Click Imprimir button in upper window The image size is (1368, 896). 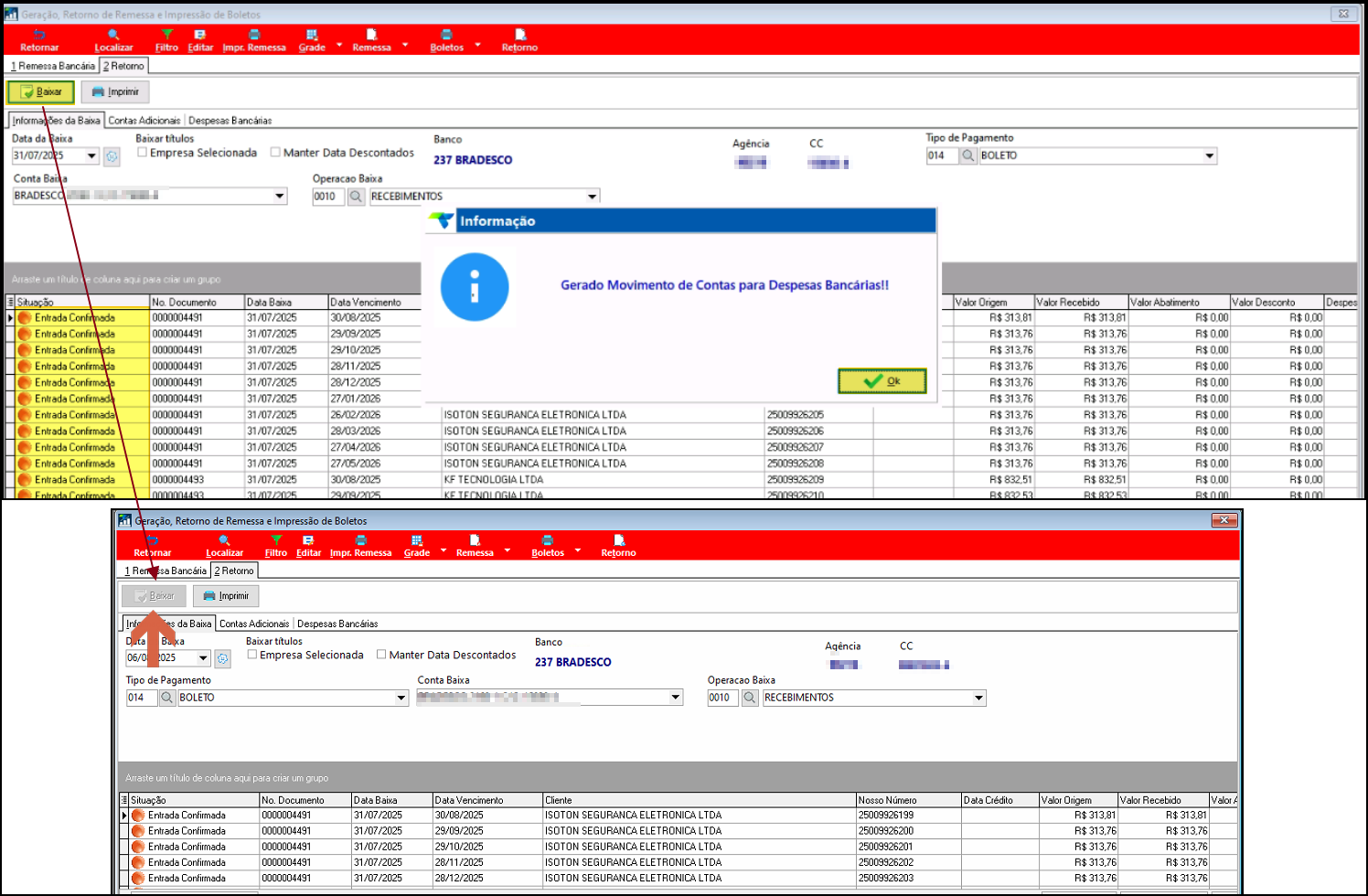115,91
